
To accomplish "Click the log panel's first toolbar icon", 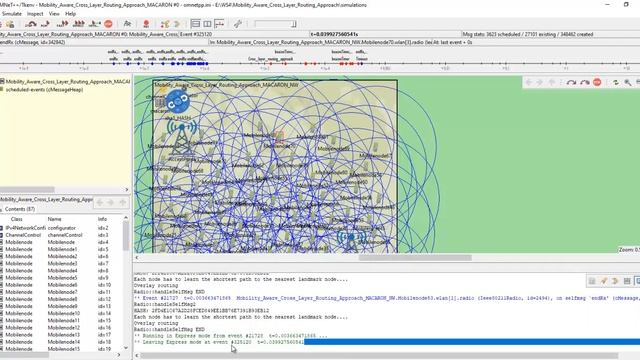I will (x=592, y=280).
